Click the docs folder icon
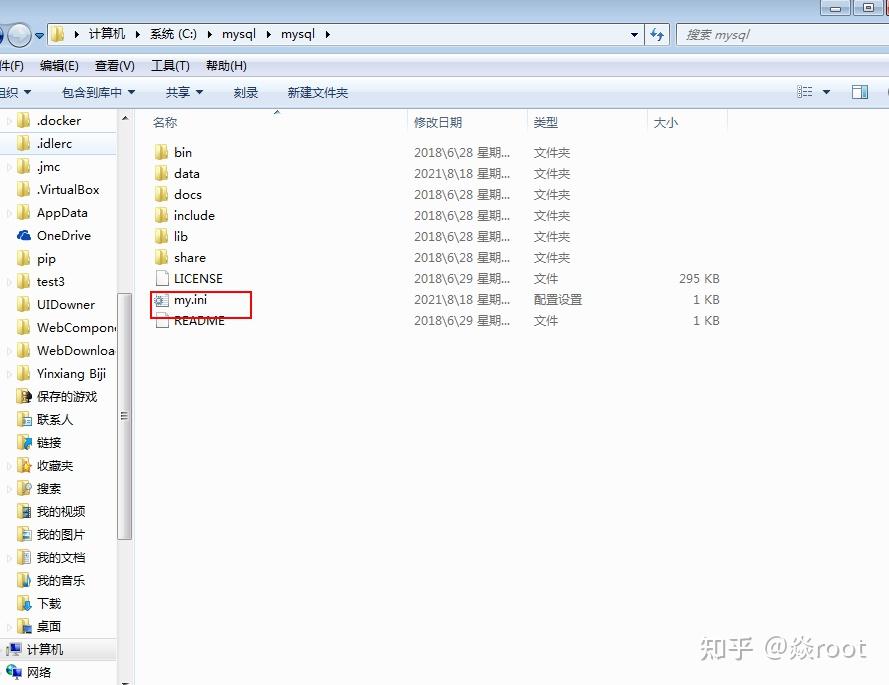The height and width of the screenshot is (685, 889). (x=162, y=194)
